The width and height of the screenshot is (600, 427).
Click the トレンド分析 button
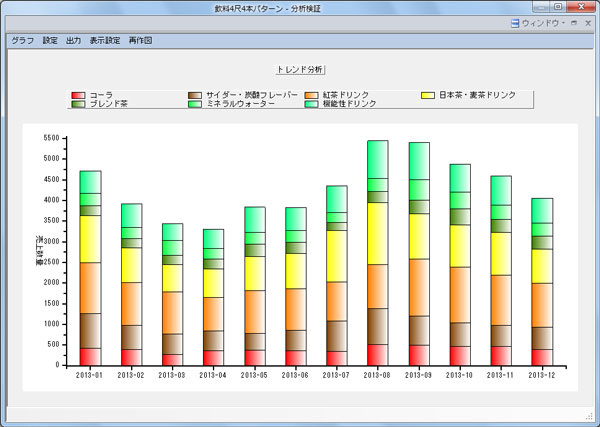tap(300, 69)
